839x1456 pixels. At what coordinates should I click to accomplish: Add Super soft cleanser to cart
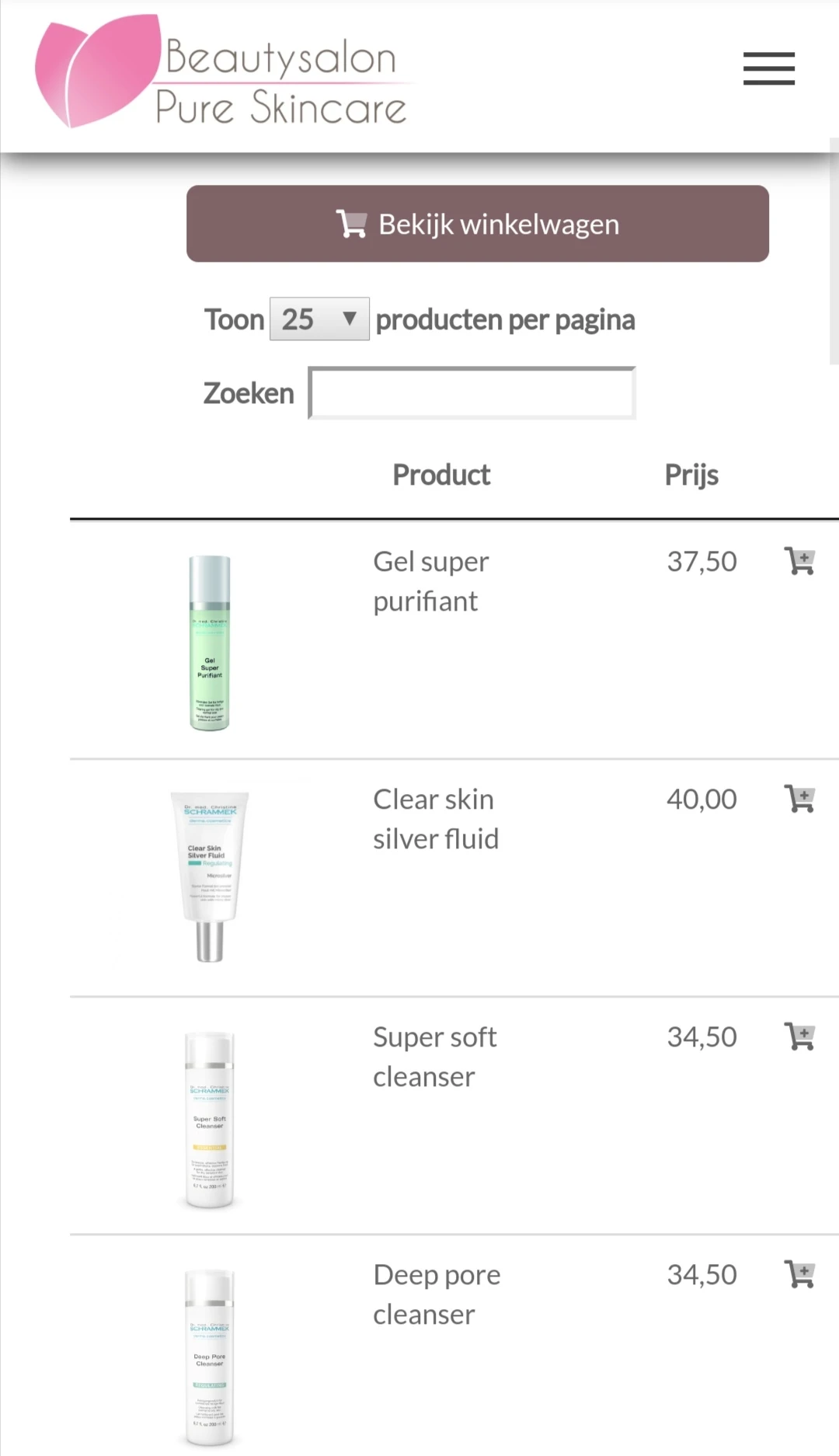click(799, 1036)
